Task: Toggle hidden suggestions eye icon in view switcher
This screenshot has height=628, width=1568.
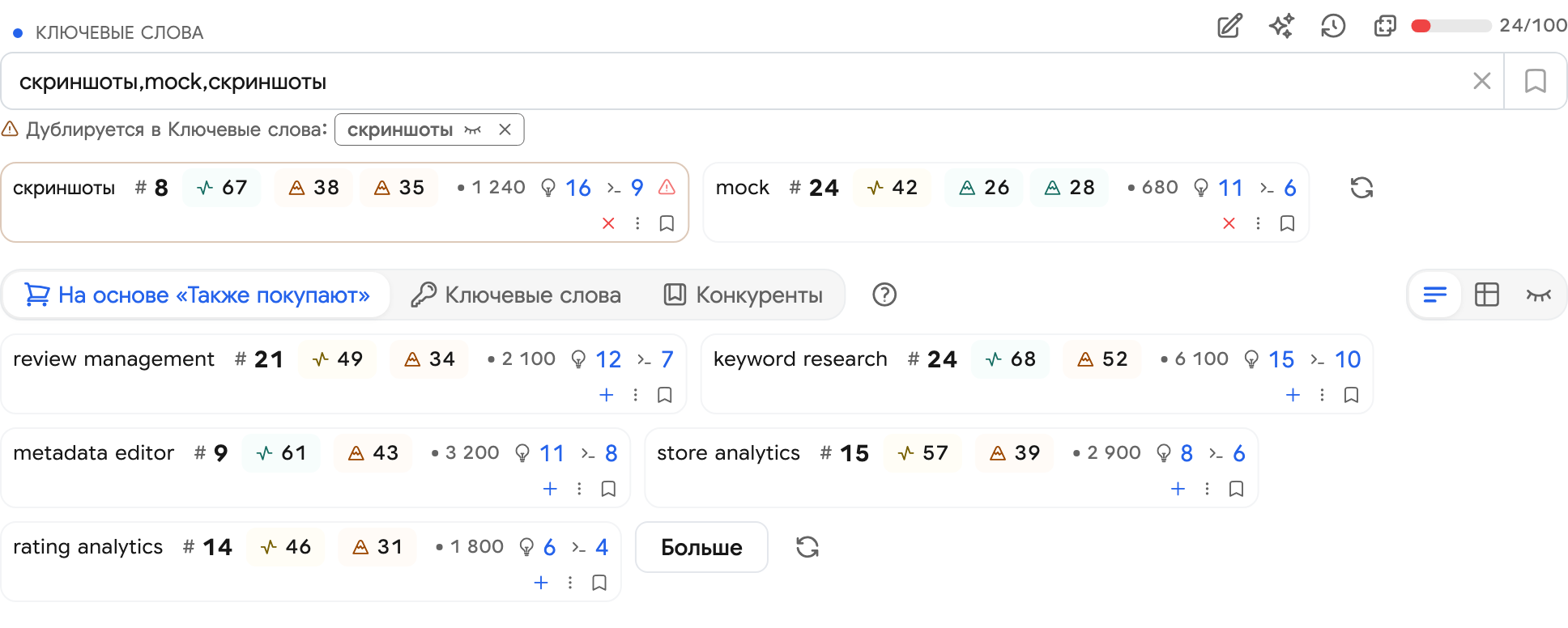Action: (x=1538, y=295)
